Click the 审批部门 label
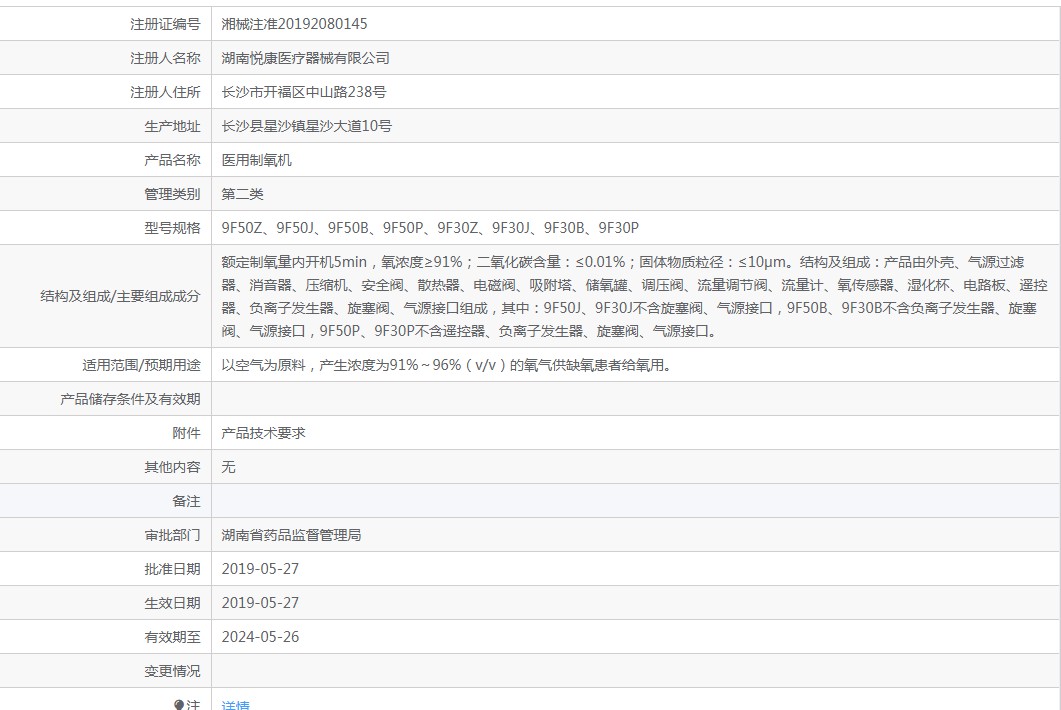The width and height of the screenshot is (1061, 710). (173, 535)
